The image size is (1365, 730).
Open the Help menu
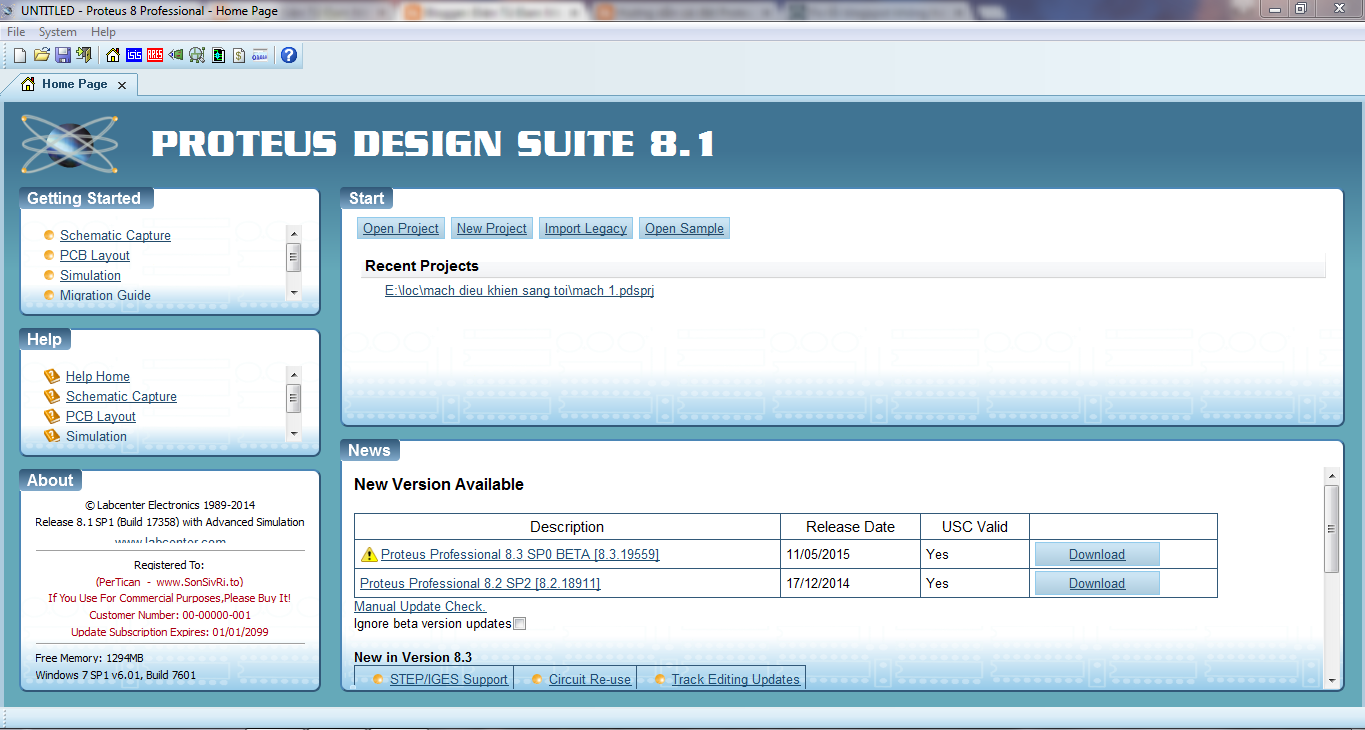pos(103,32)
